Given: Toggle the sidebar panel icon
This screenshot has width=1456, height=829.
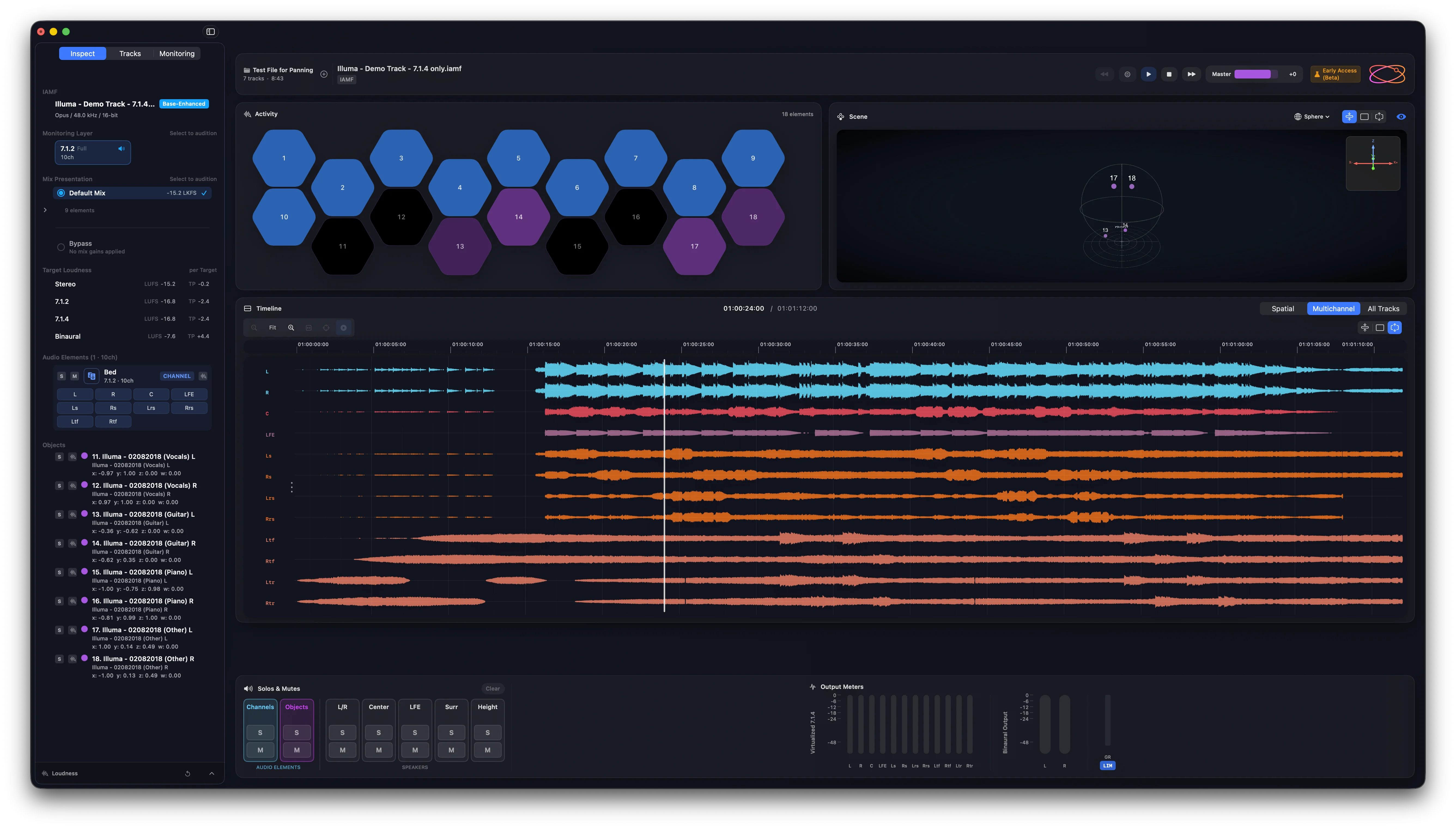Looking at the screenshot, I should [x=210, y=32].
